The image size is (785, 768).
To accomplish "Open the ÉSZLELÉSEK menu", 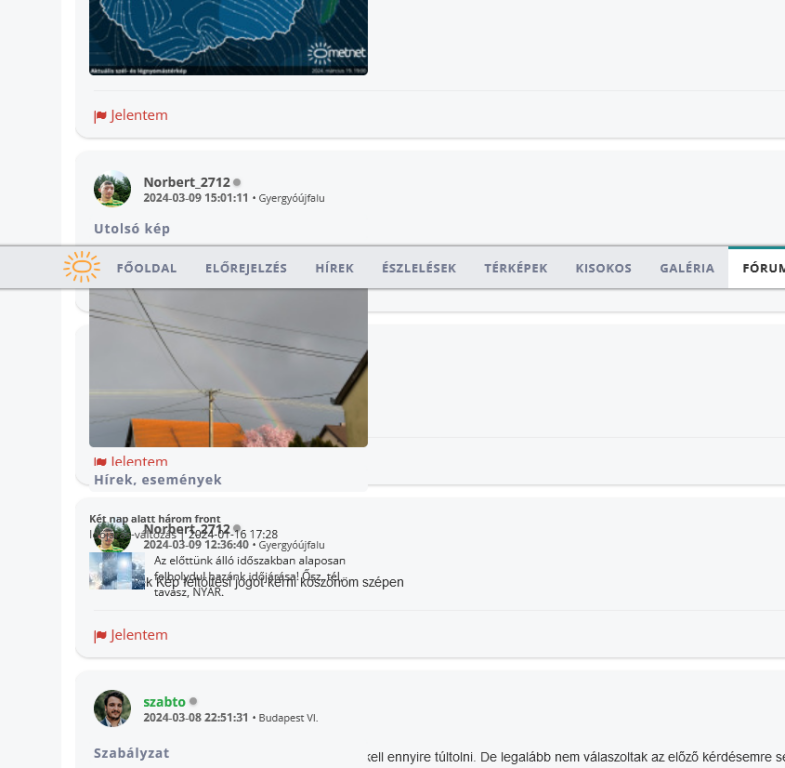I will (418, 268).
